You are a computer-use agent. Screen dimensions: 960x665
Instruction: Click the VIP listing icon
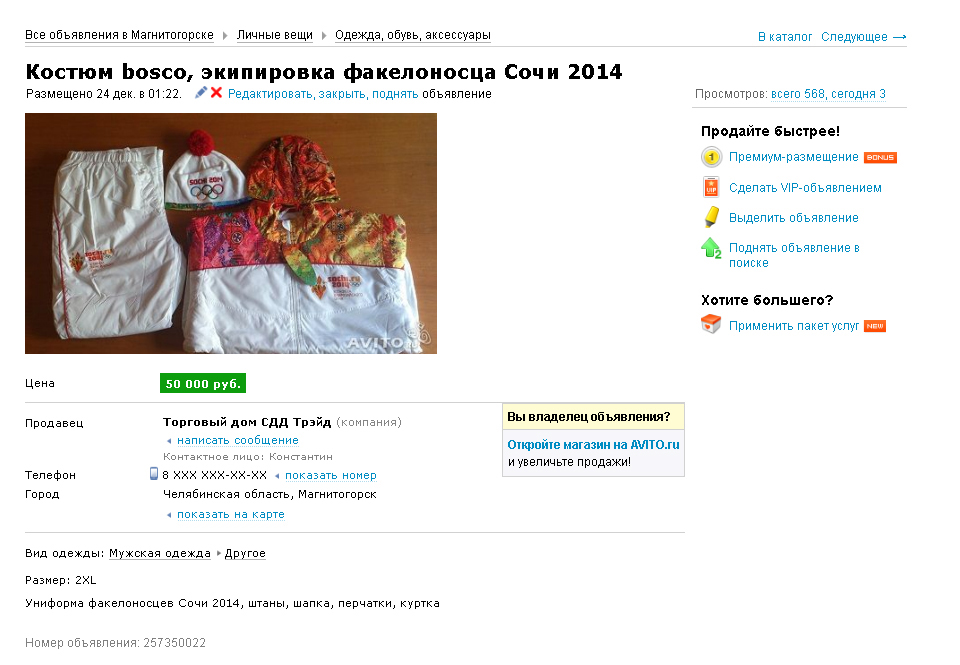pyautogui.click(x=711, y=187)
